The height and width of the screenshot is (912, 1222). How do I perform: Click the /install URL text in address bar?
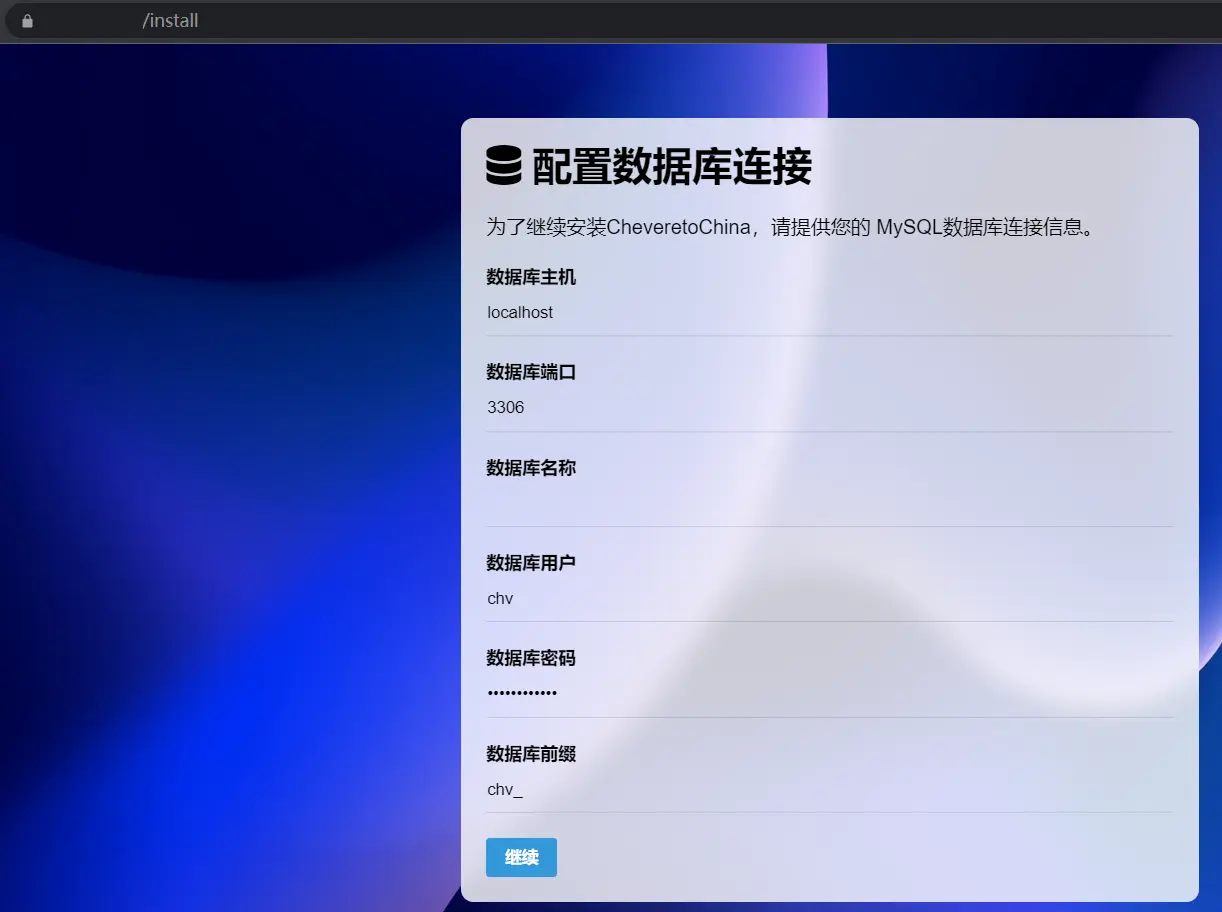coord(170,21)
